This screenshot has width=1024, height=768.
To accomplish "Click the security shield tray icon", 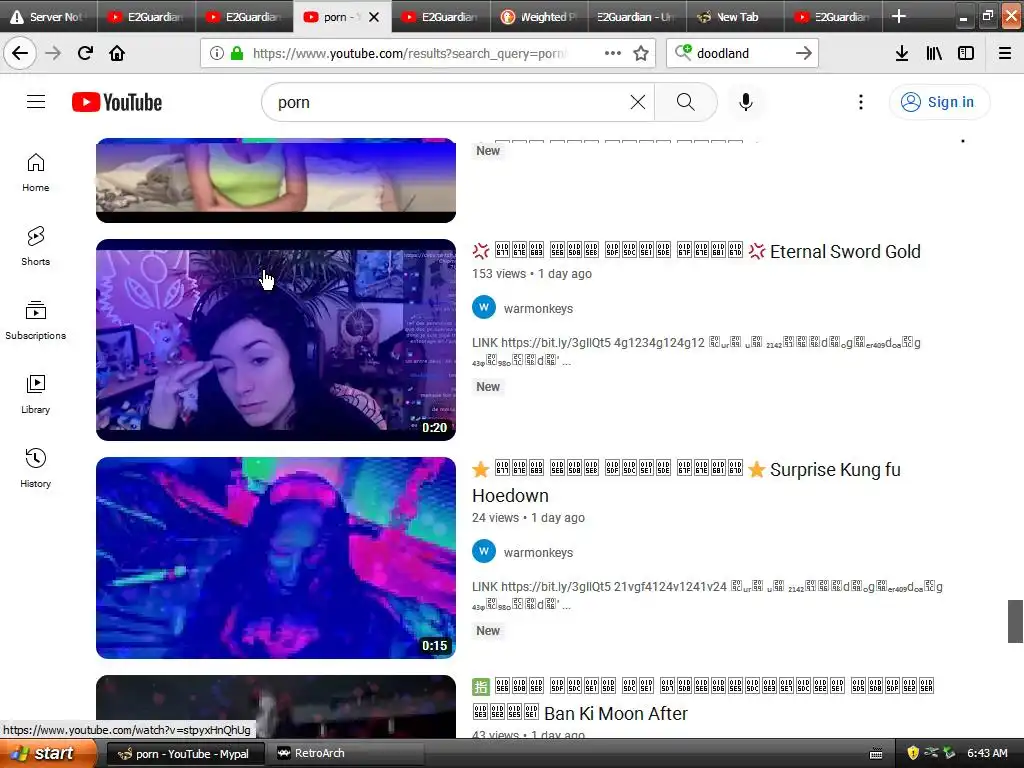I will (x=912, y=753).
